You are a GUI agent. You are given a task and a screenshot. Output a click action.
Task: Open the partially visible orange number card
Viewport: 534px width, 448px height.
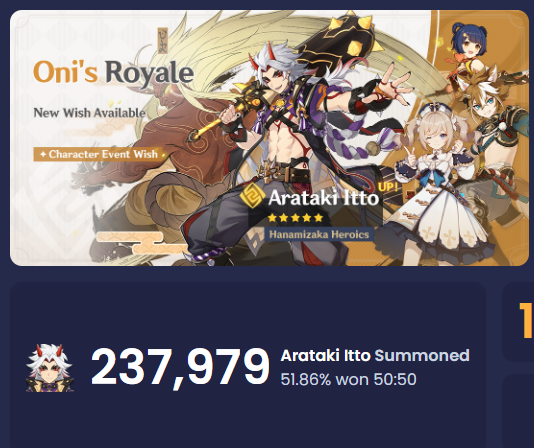[518, 321]
